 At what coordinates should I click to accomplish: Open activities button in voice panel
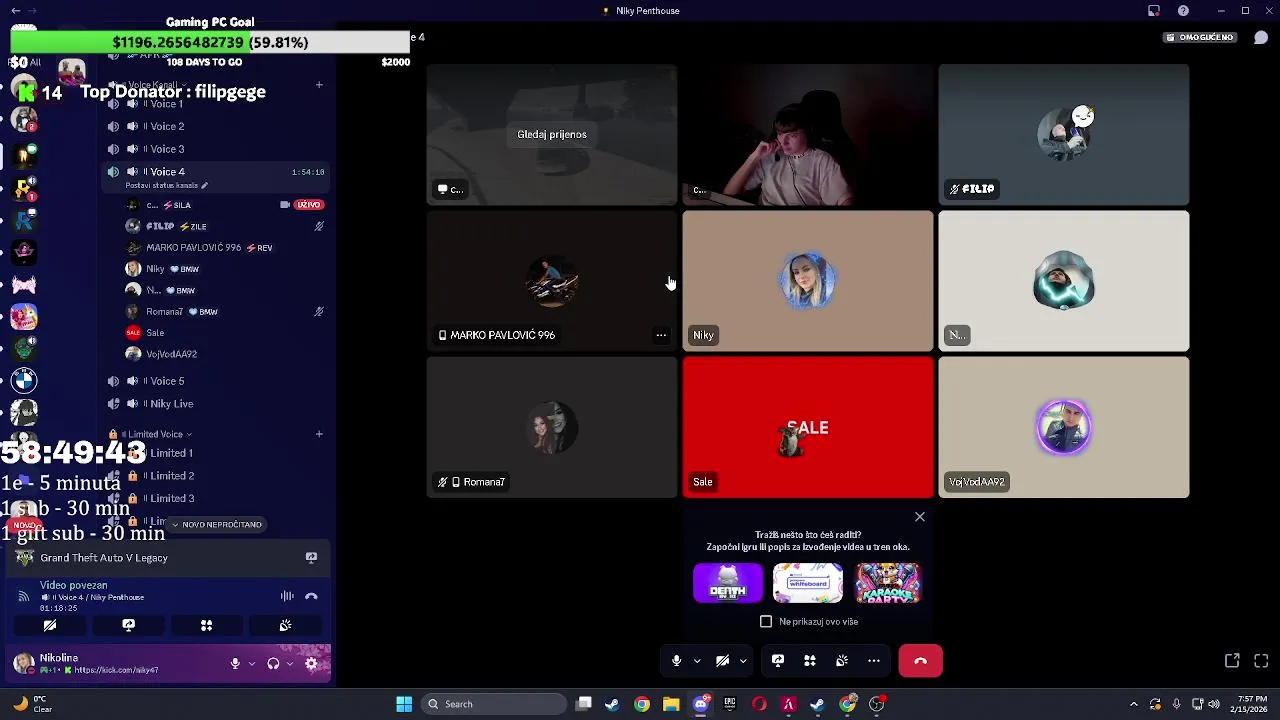click(x=206, y=625)
